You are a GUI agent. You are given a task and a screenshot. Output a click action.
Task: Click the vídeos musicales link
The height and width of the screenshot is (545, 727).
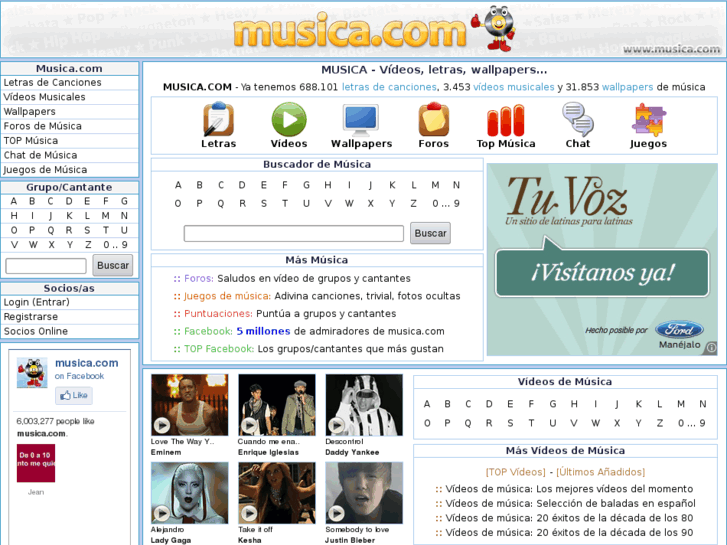click(513, 87)
